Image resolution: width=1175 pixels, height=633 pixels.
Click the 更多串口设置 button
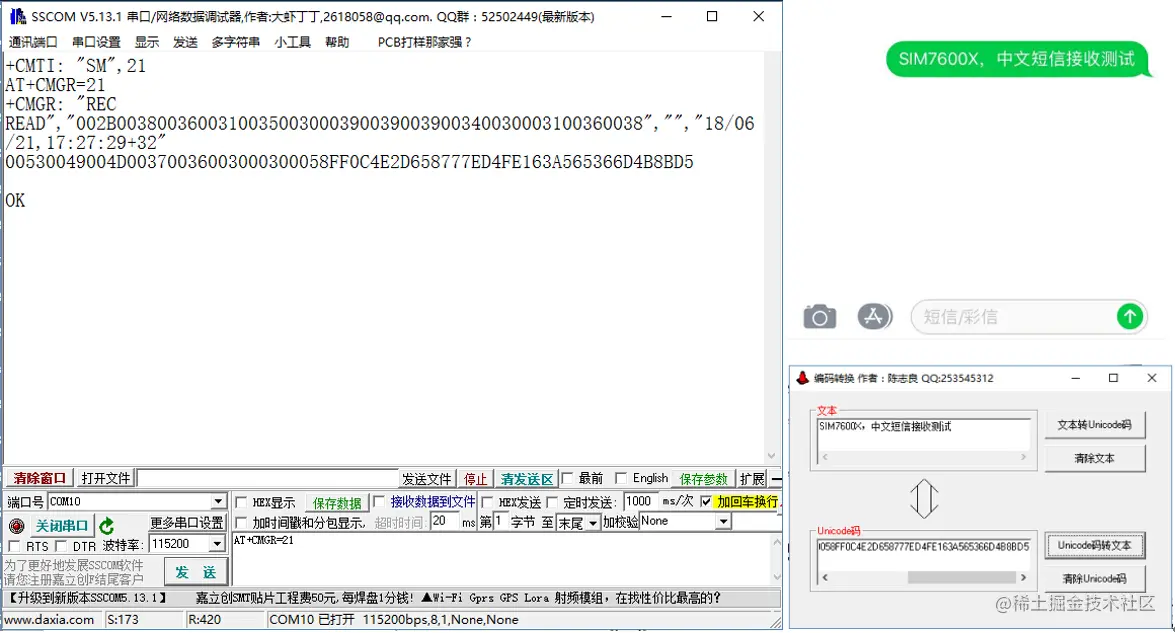pyautogui.click(x=187, y=523)
